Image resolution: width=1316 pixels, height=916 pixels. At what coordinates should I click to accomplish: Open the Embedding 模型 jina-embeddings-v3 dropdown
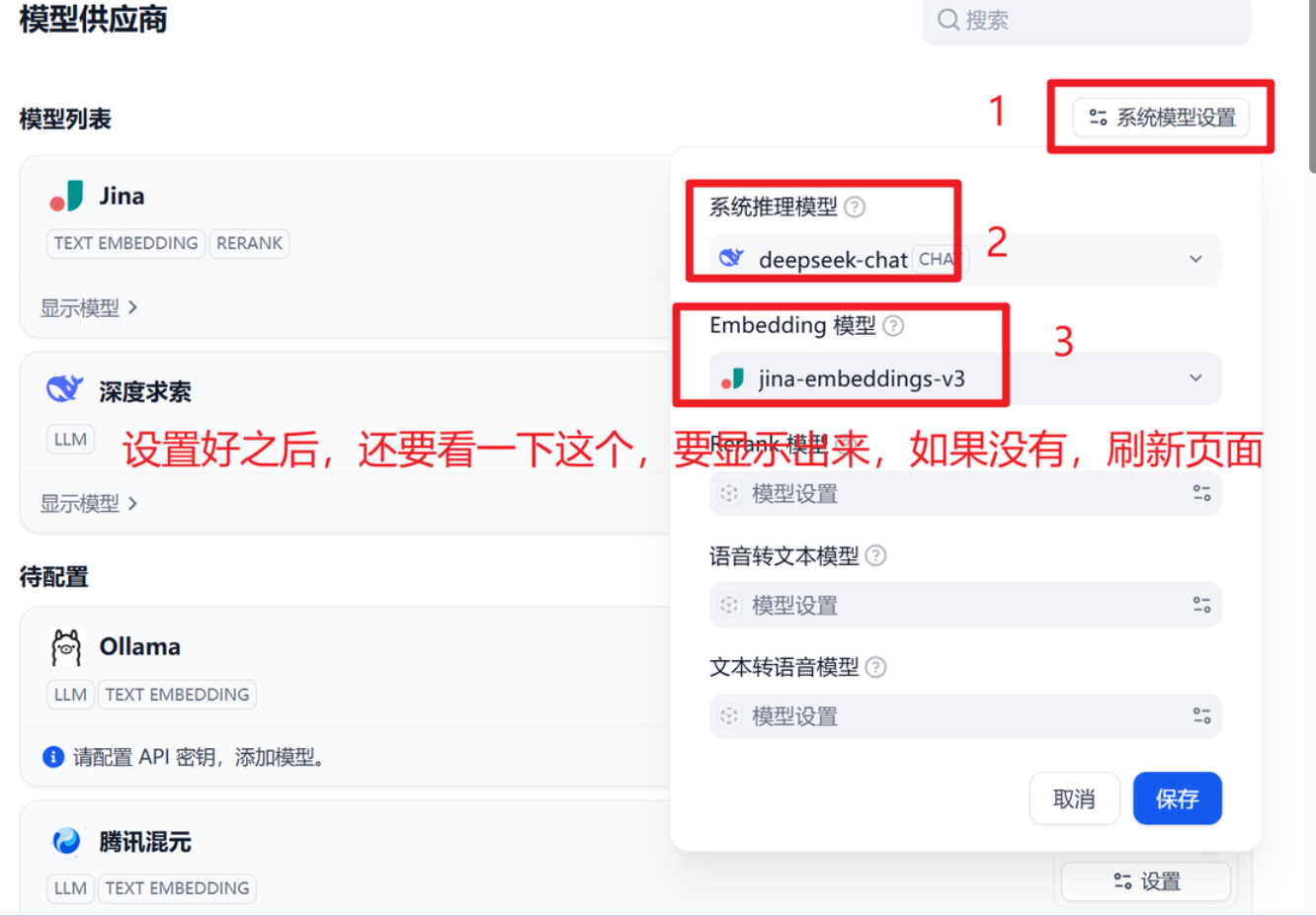[x=965, y=378]
